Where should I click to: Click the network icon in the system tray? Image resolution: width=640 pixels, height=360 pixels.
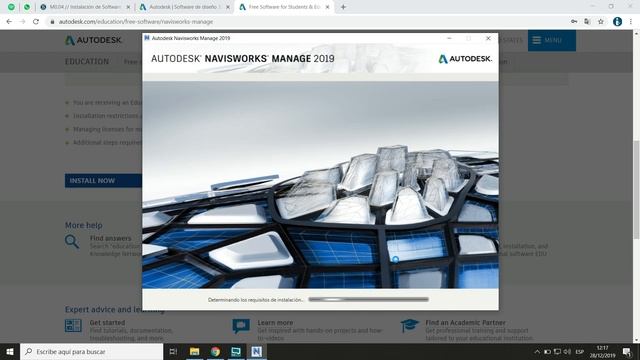tap(557, 351)
